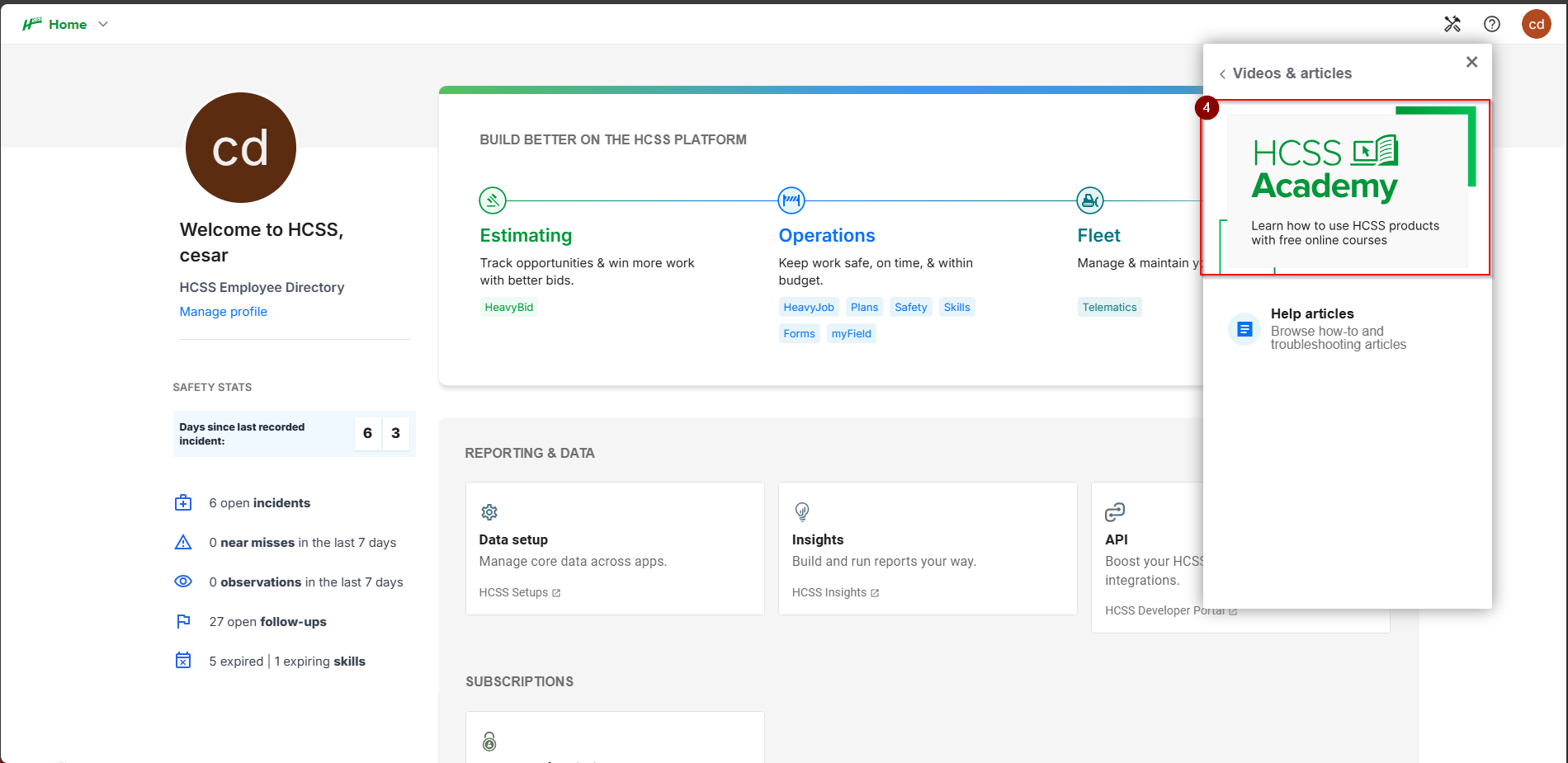Click the help question mark icon

tap(1491, 24)
